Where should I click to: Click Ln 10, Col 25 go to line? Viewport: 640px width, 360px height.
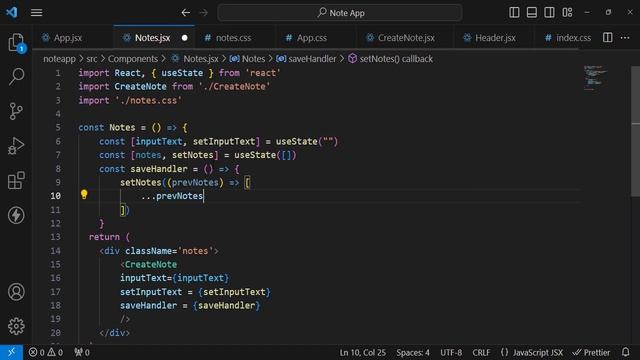(x=362, y=352)
